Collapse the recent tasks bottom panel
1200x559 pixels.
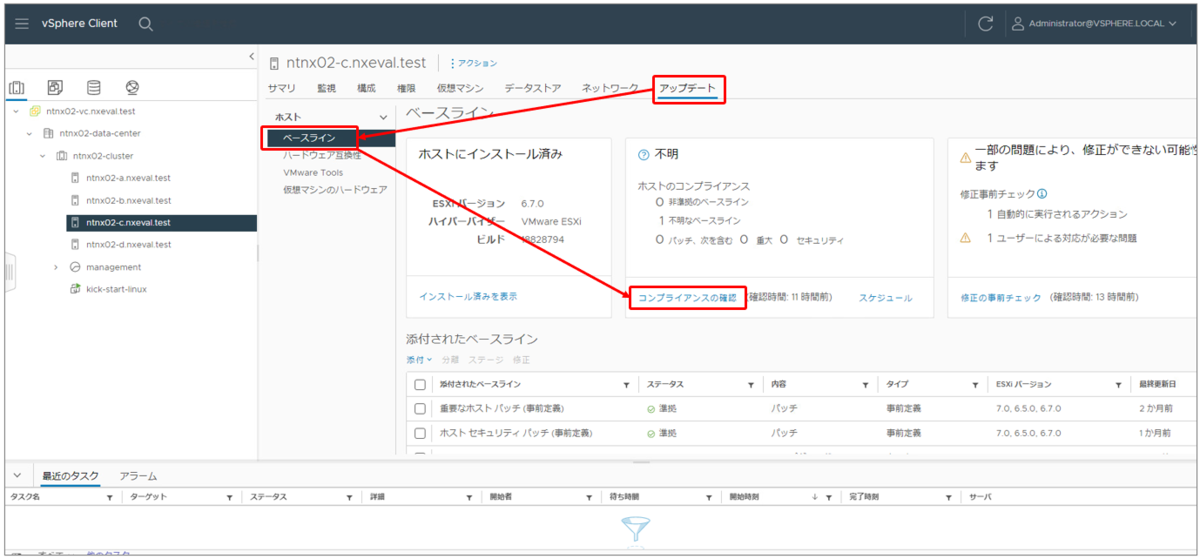click(16, 476)
